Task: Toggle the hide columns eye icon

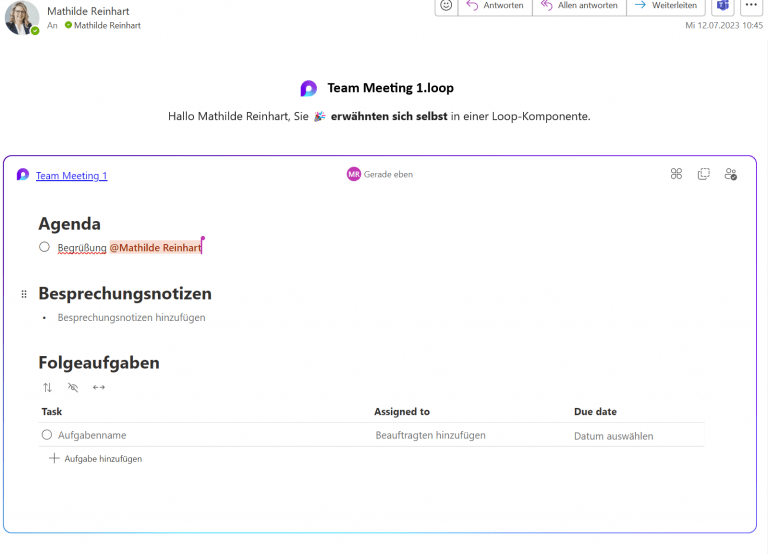Action: pyautogui.click(x=73, y=387)
